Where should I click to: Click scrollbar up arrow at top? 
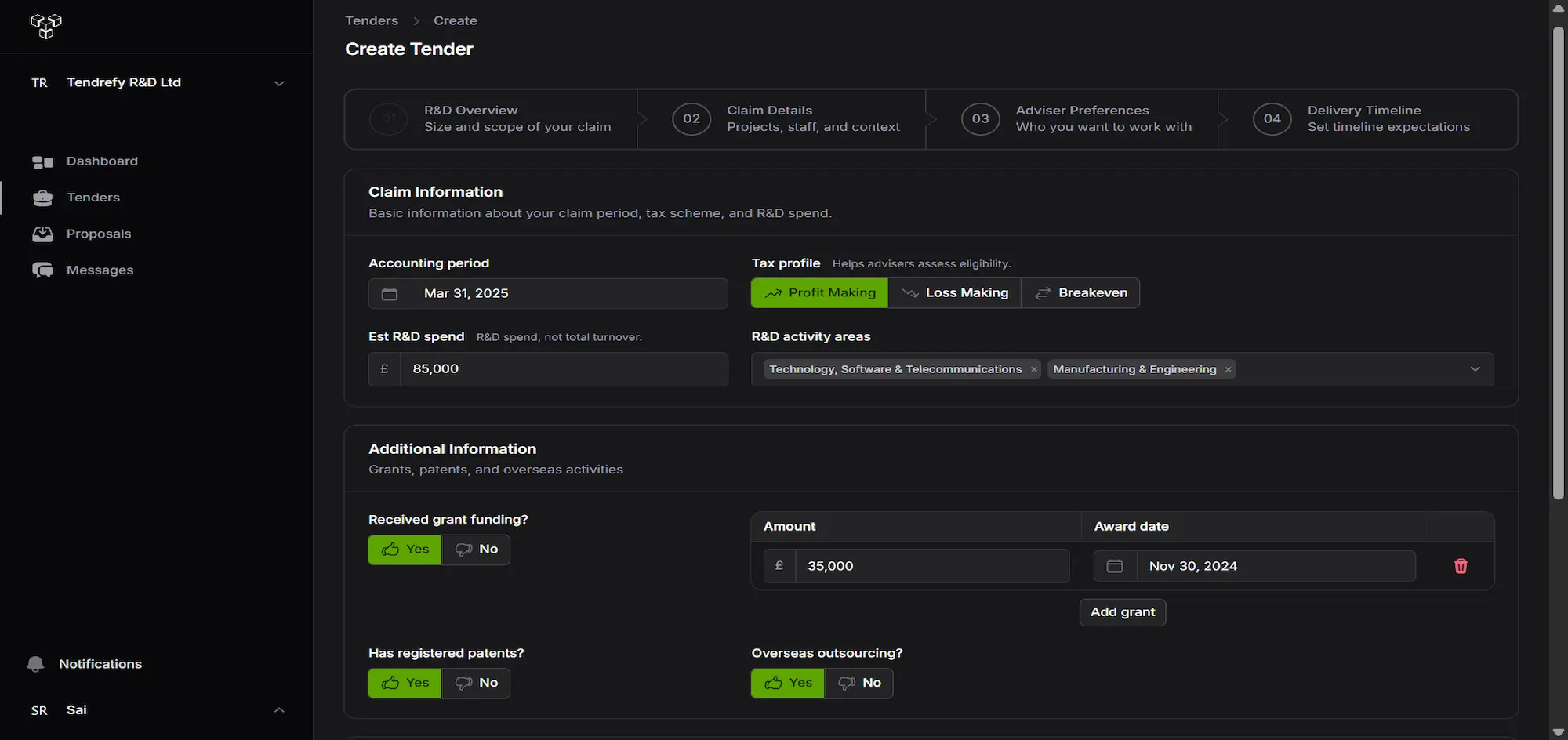click(x=1559, y=8)
